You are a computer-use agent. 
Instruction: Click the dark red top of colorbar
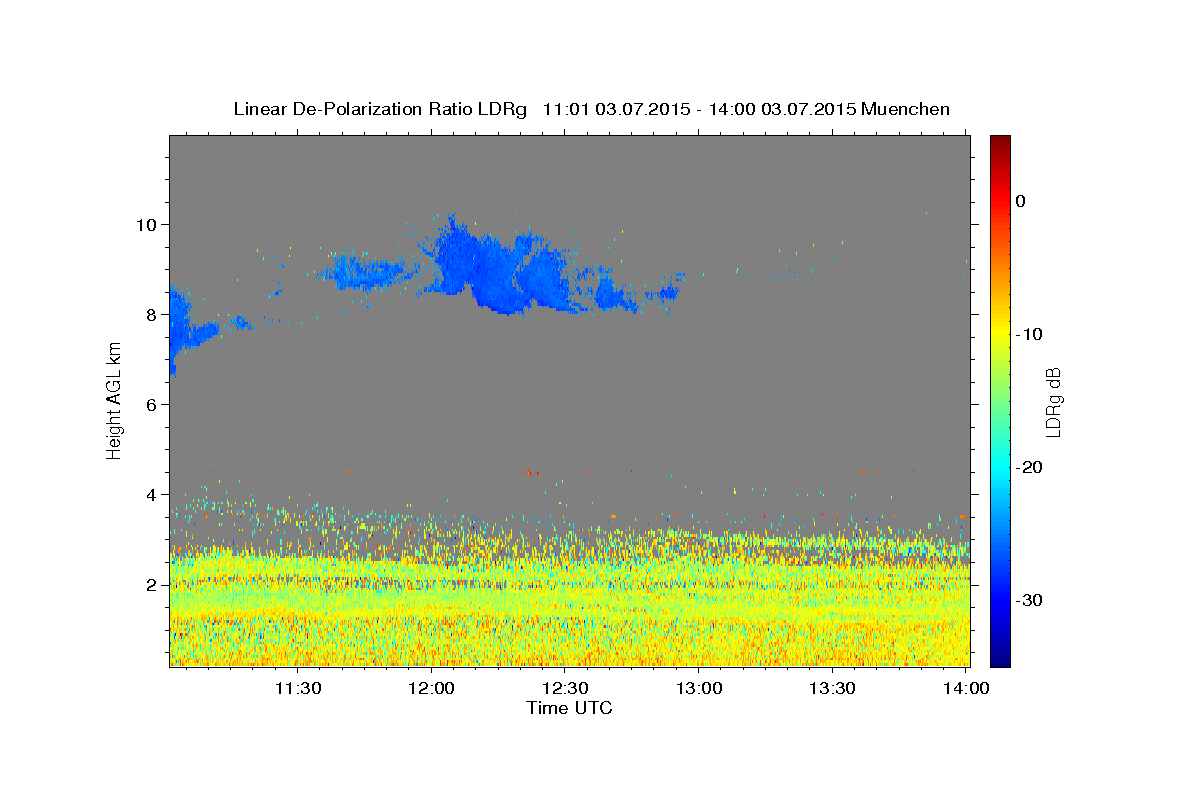pos(1000,143)
